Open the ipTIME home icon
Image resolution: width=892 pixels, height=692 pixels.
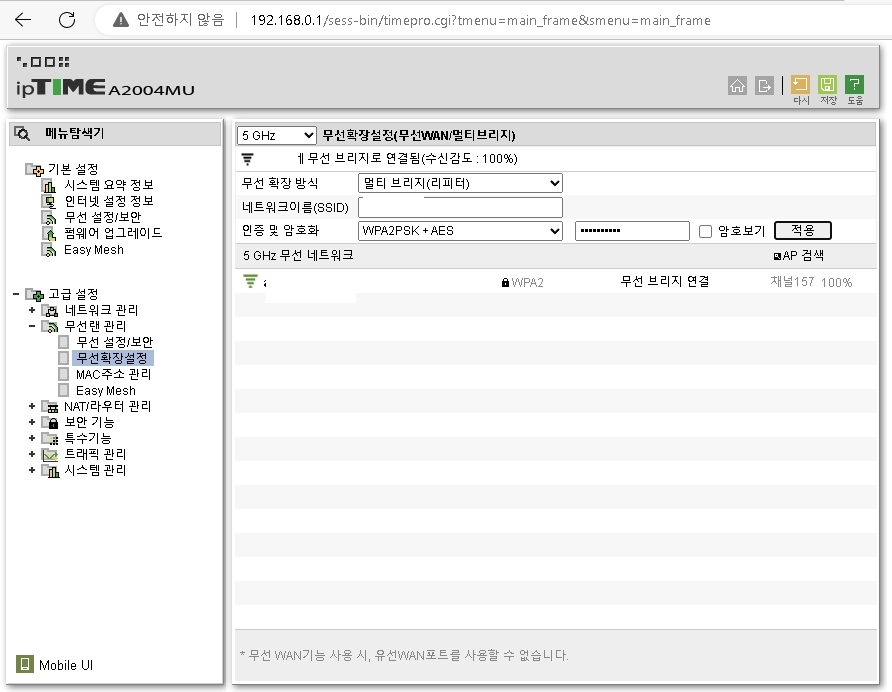click(737, 85)
